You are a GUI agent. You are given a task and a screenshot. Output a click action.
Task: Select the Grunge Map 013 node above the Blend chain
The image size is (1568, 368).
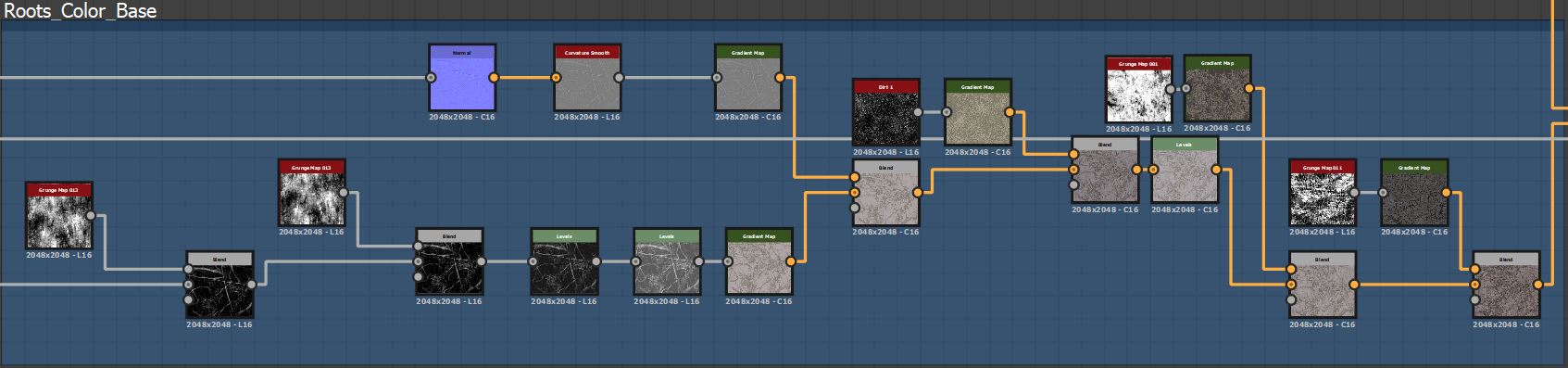click(311, 193)
